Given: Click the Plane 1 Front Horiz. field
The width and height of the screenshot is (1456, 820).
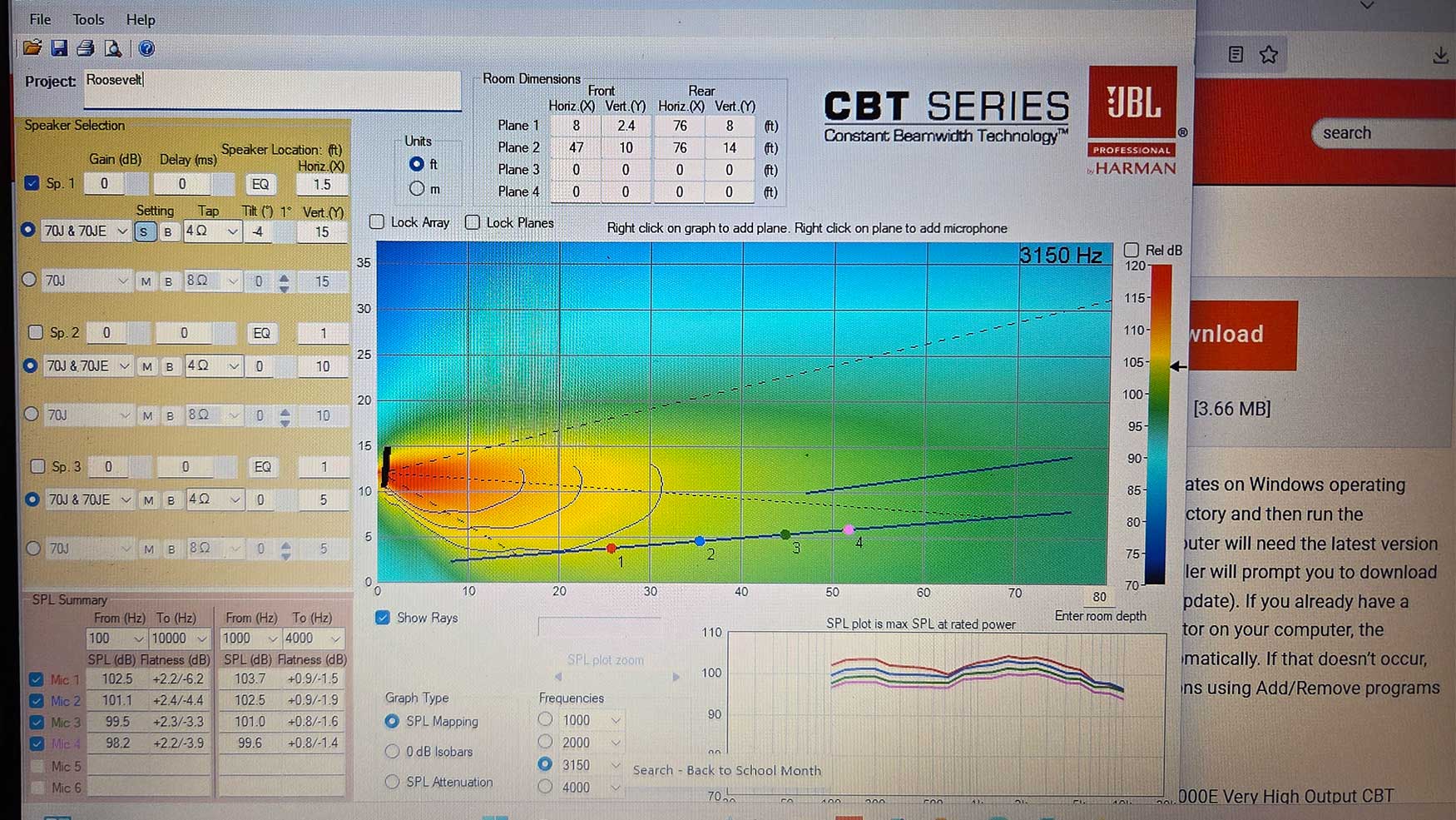Looking at the screenshot, I should [575, 126].
